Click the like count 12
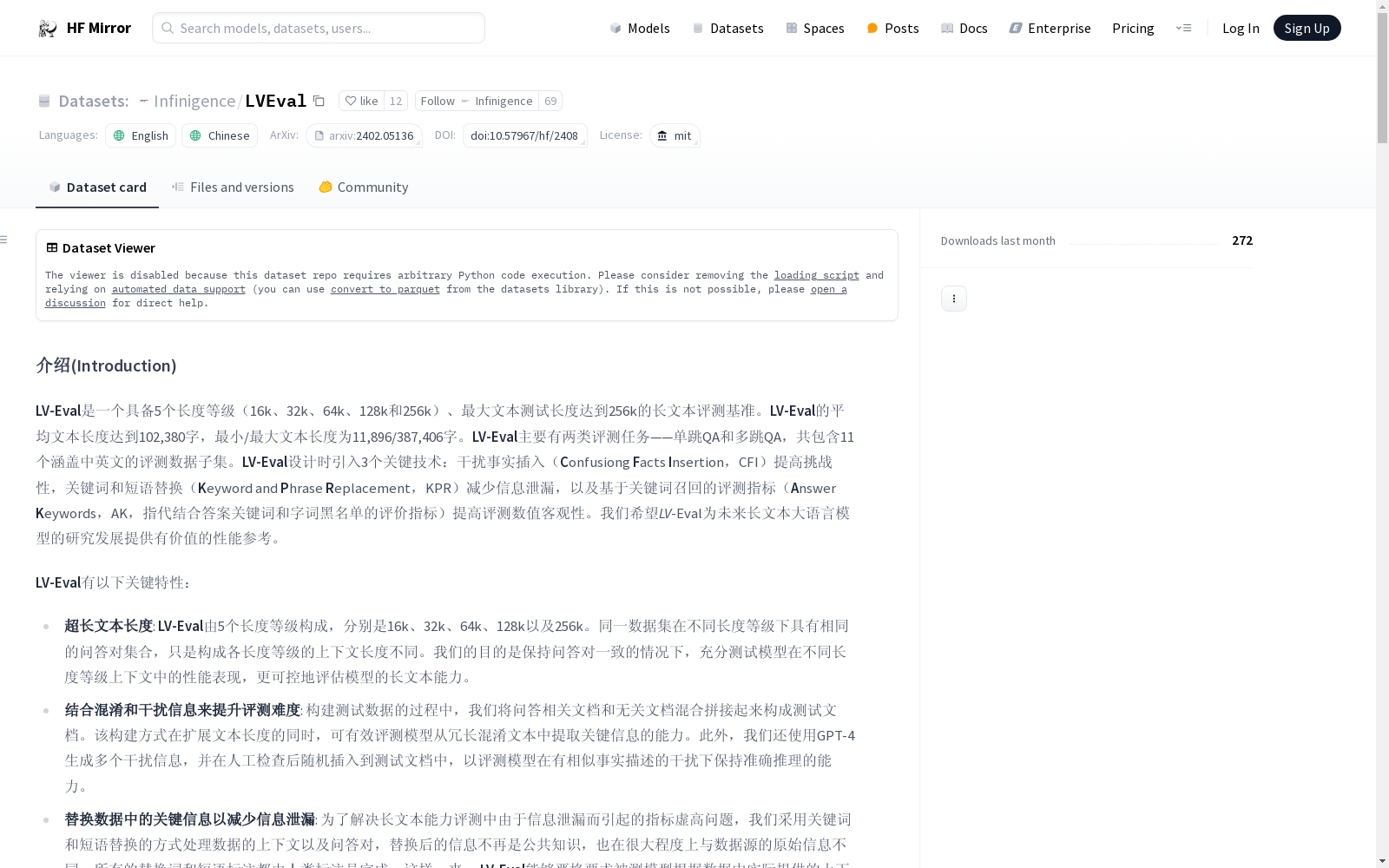 [x=396, y=101]
